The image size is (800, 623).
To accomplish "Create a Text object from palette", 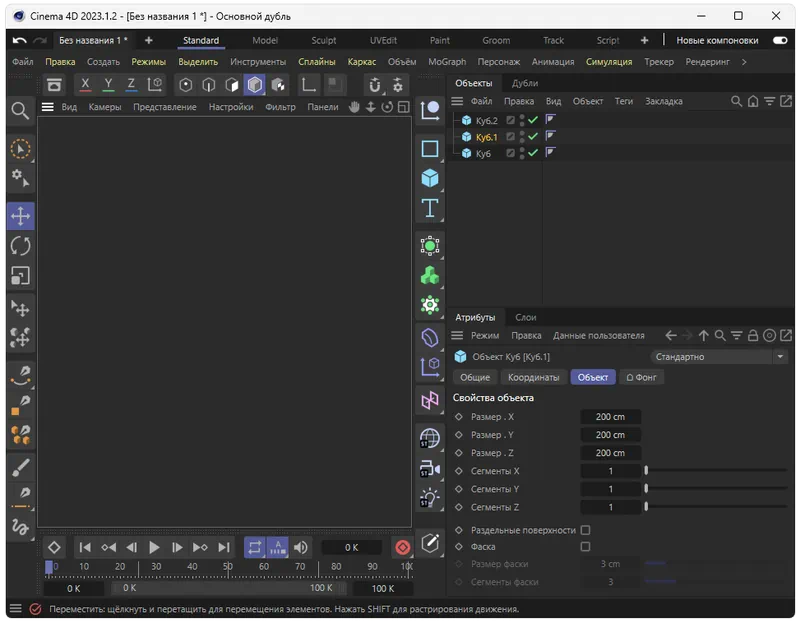I will point(430,208).
